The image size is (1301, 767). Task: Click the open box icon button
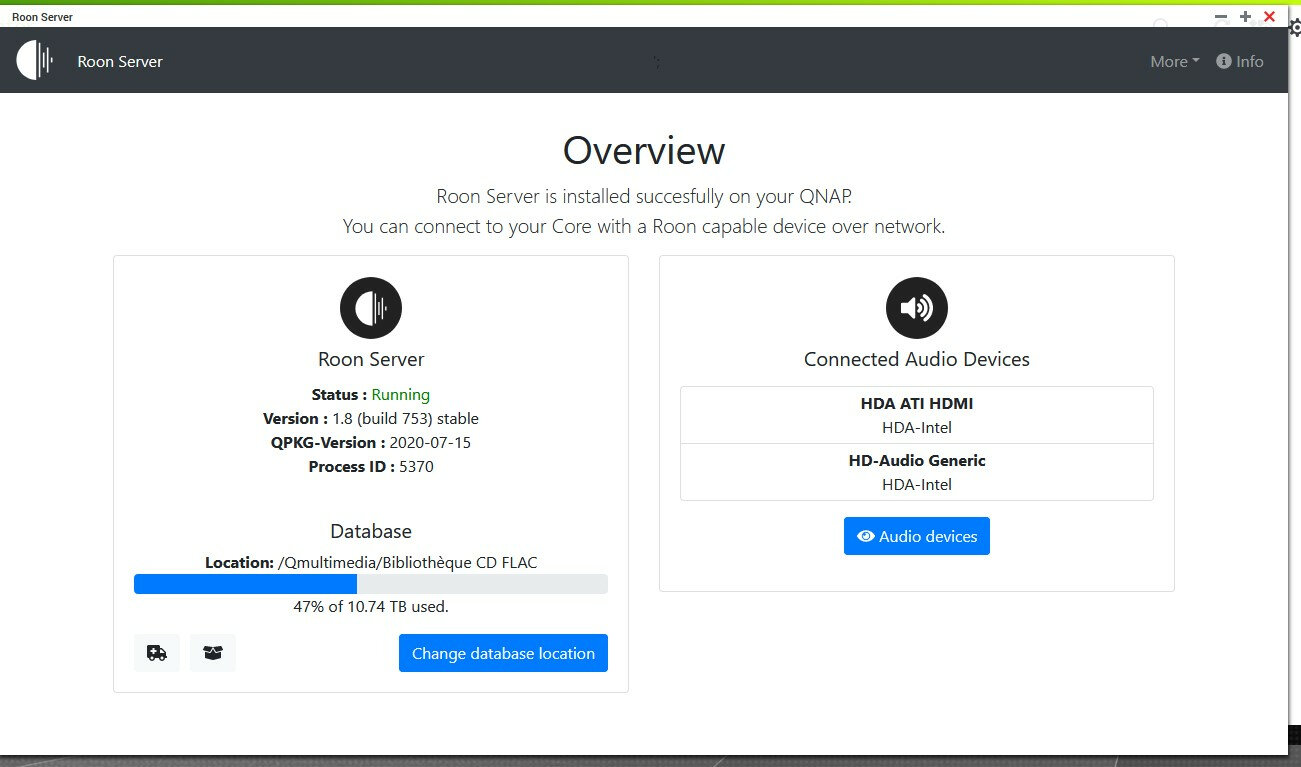213,653
